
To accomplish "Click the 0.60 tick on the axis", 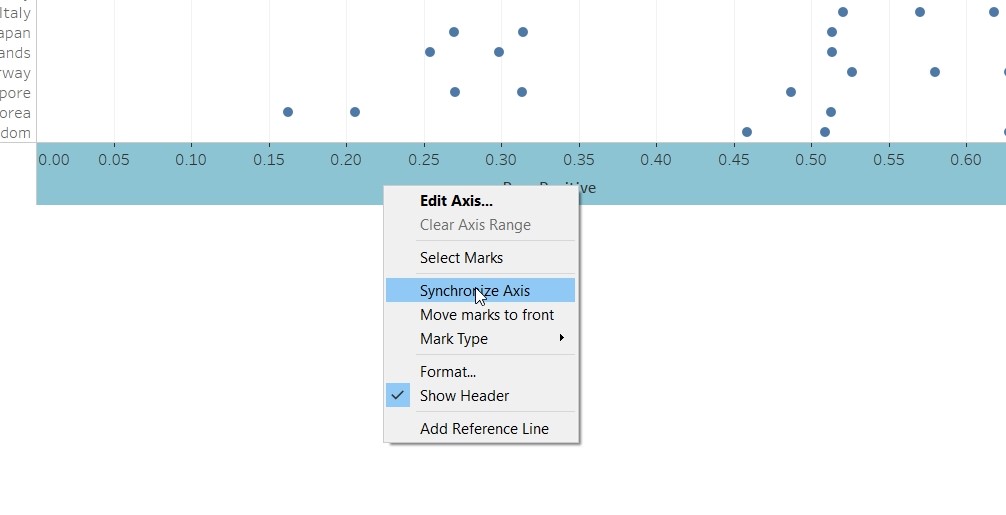I will pos(965,159).
